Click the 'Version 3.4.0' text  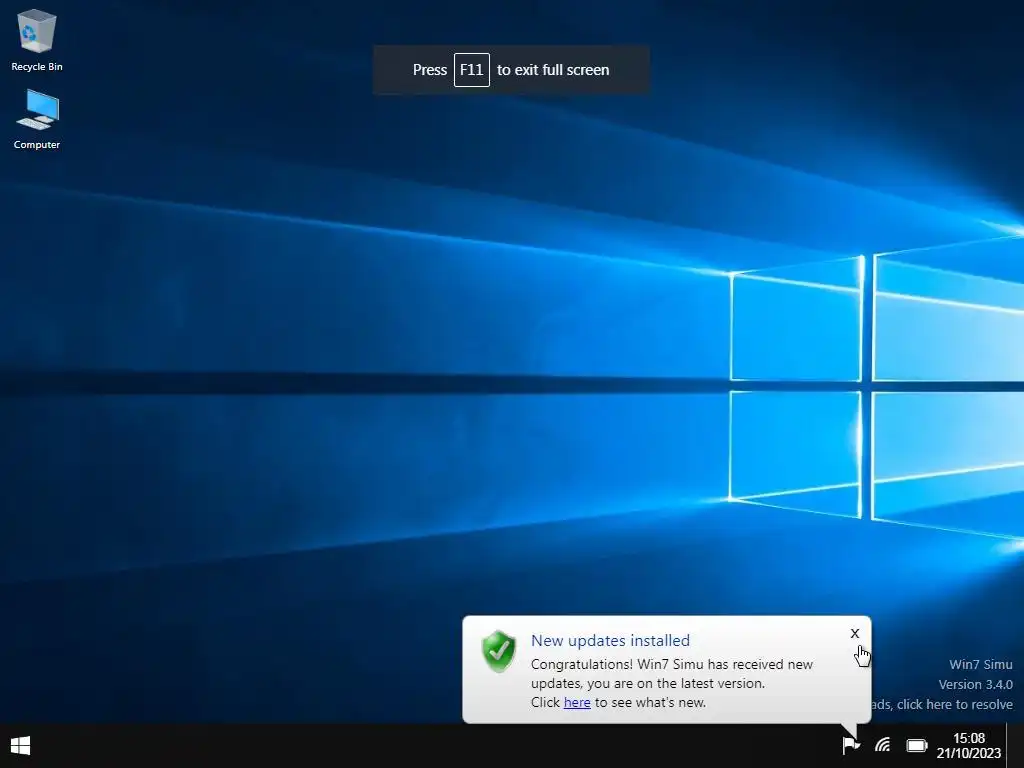[x=976, y=684]
